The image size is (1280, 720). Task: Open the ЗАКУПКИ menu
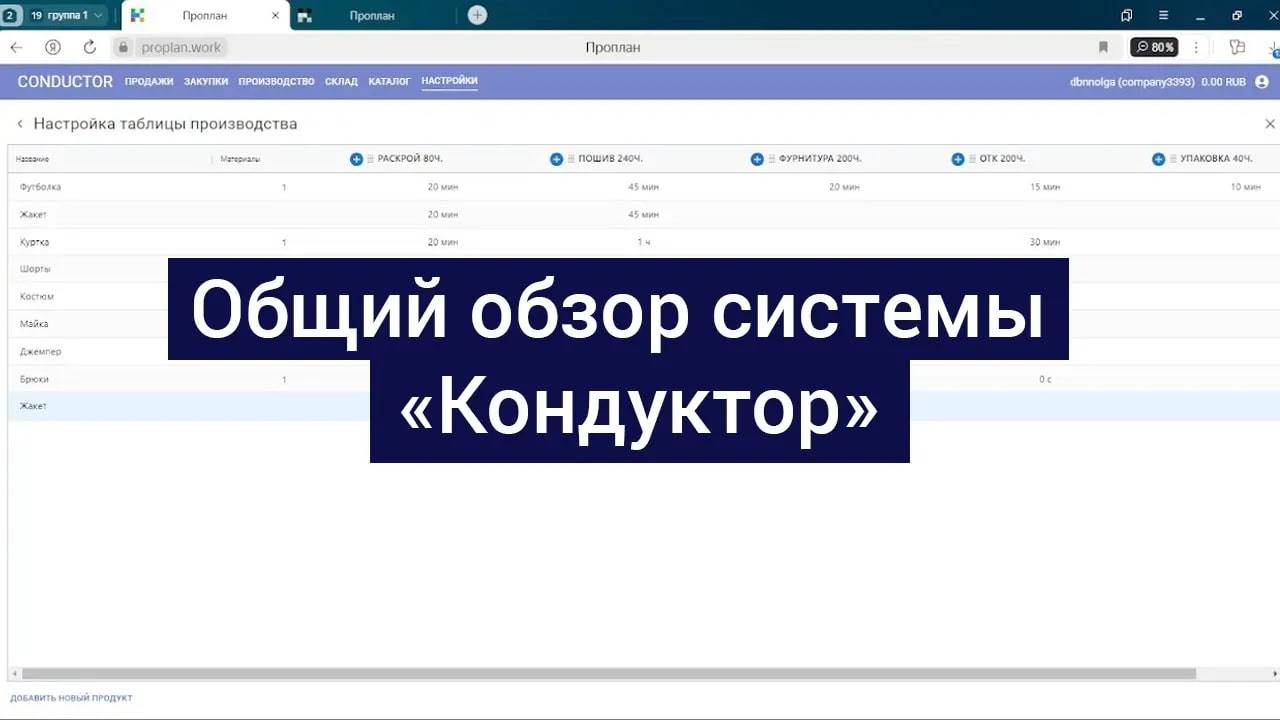click(206, 82)
